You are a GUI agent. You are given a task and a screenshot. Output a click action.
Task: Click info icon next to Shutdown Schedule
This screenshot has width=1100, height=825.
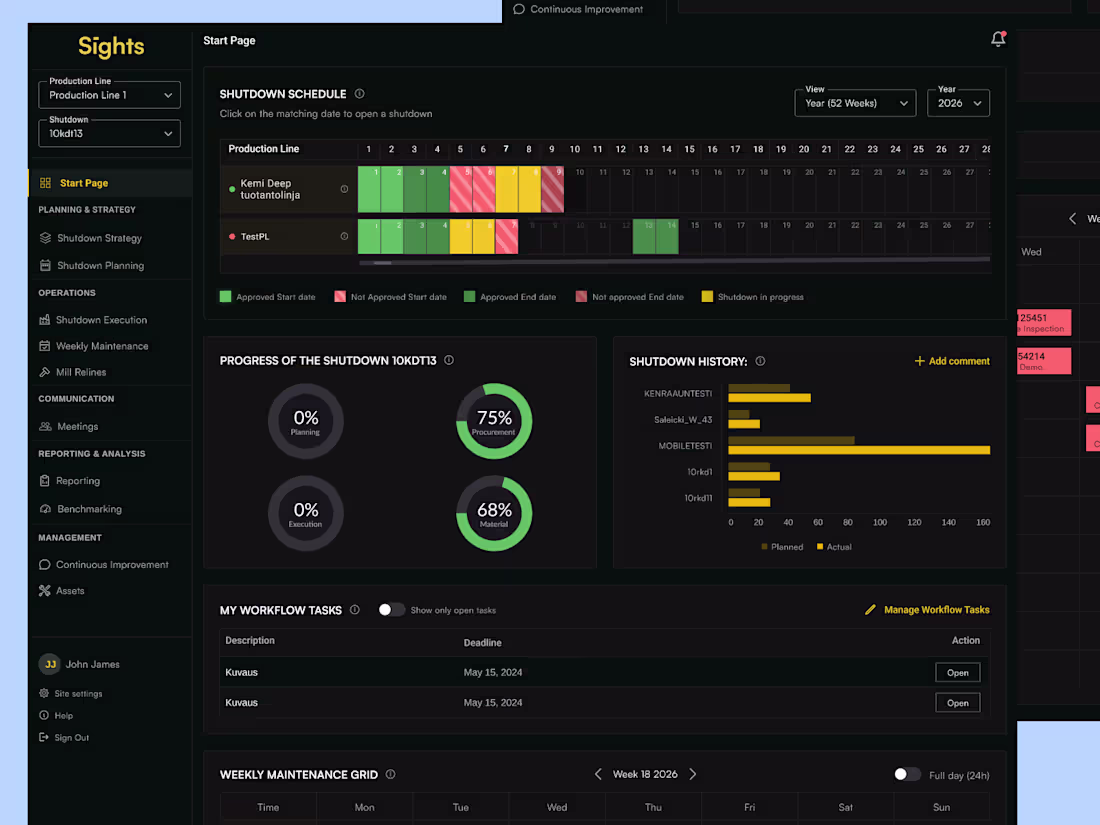pyautogui.click(x=359, y=93)
